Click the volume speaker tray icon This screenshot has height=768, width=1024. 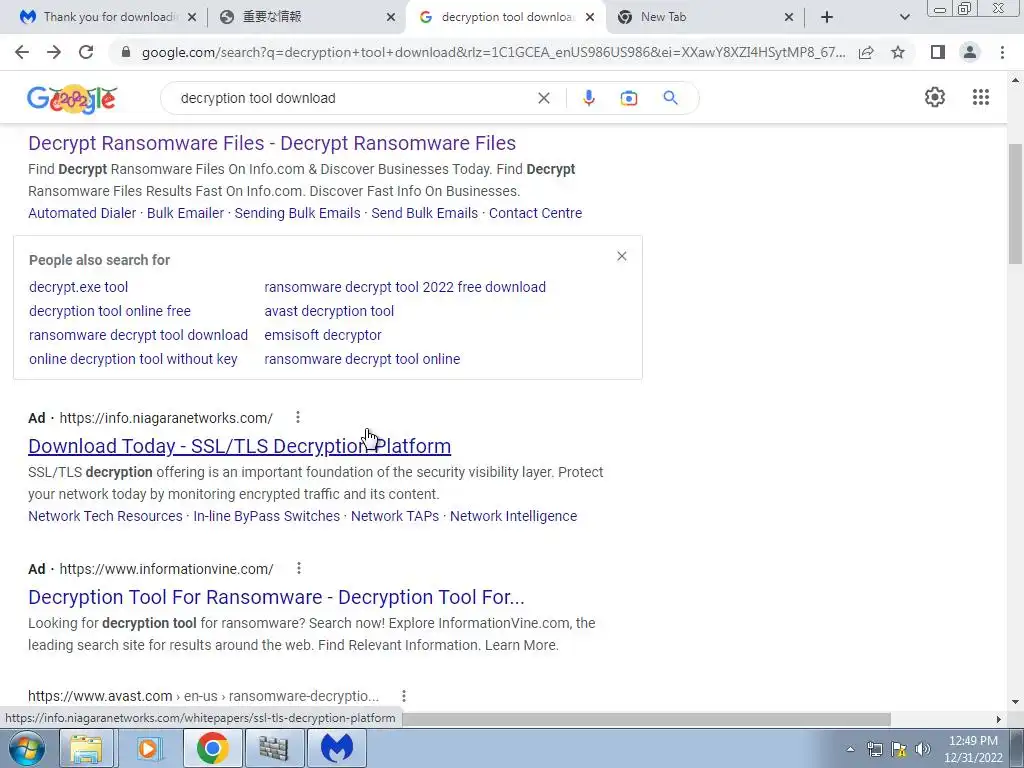(923, 749)
